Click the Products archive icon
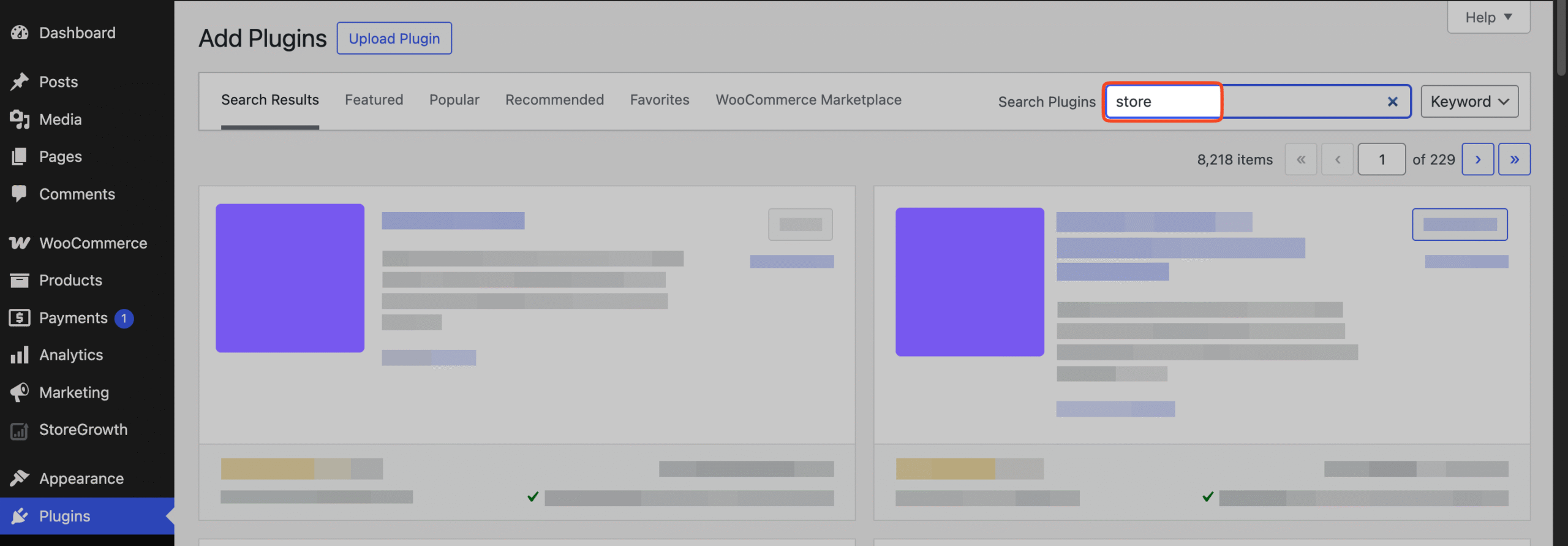 pyautogui.click(x=20, y=280)
